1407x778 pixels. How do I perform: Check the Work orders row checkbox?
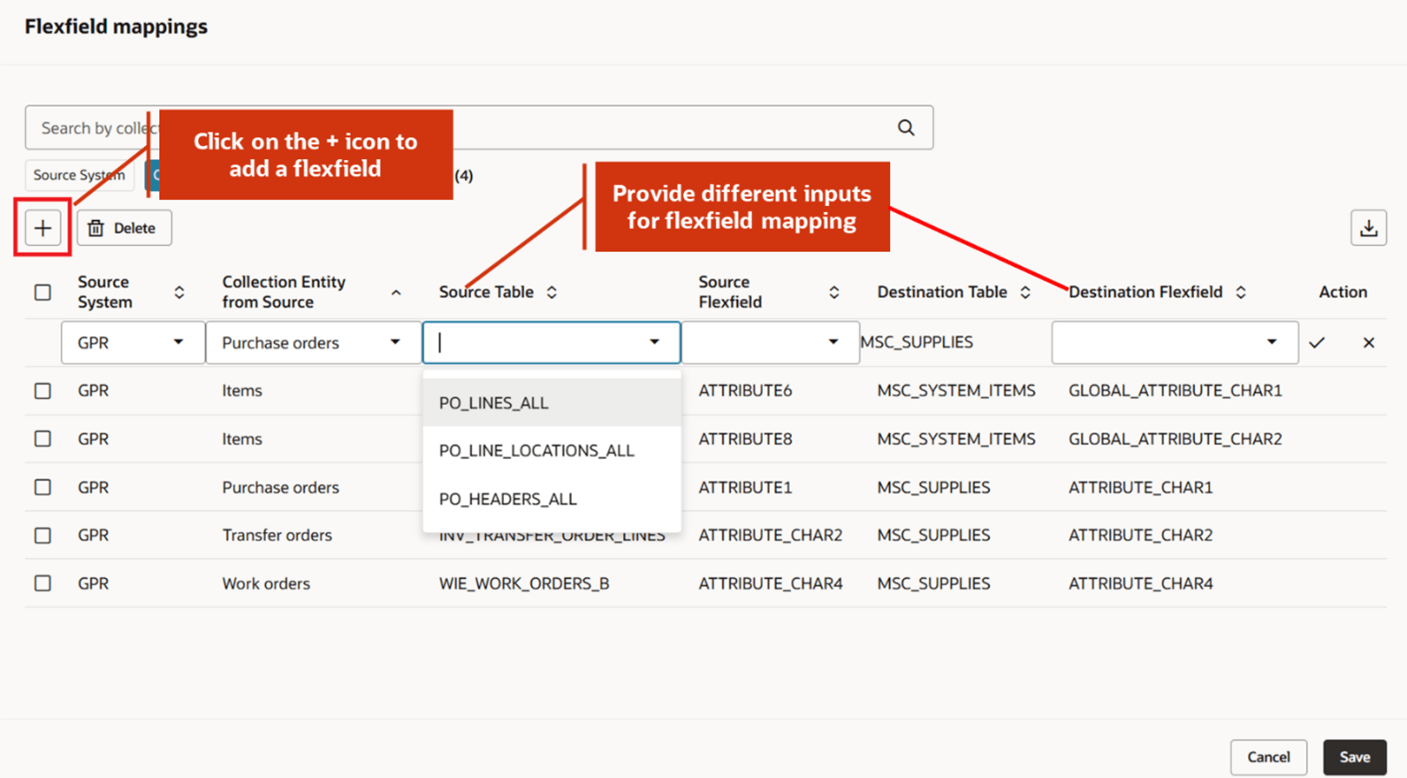(x=42, y=583)
